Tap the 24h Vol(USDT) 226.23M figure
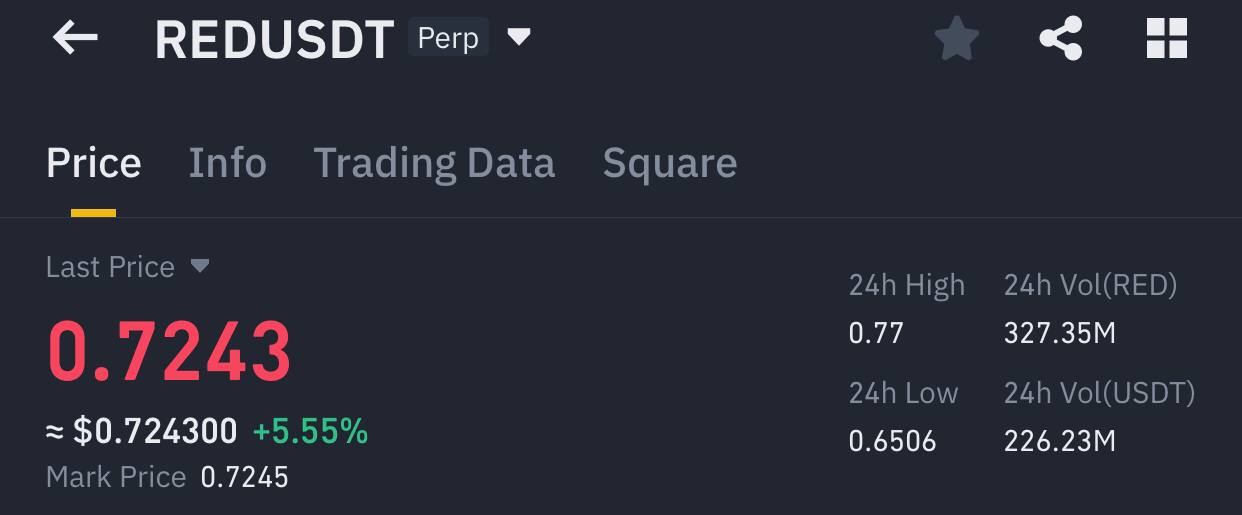The image size is (1242, 515). click(x=1060, y=441)
